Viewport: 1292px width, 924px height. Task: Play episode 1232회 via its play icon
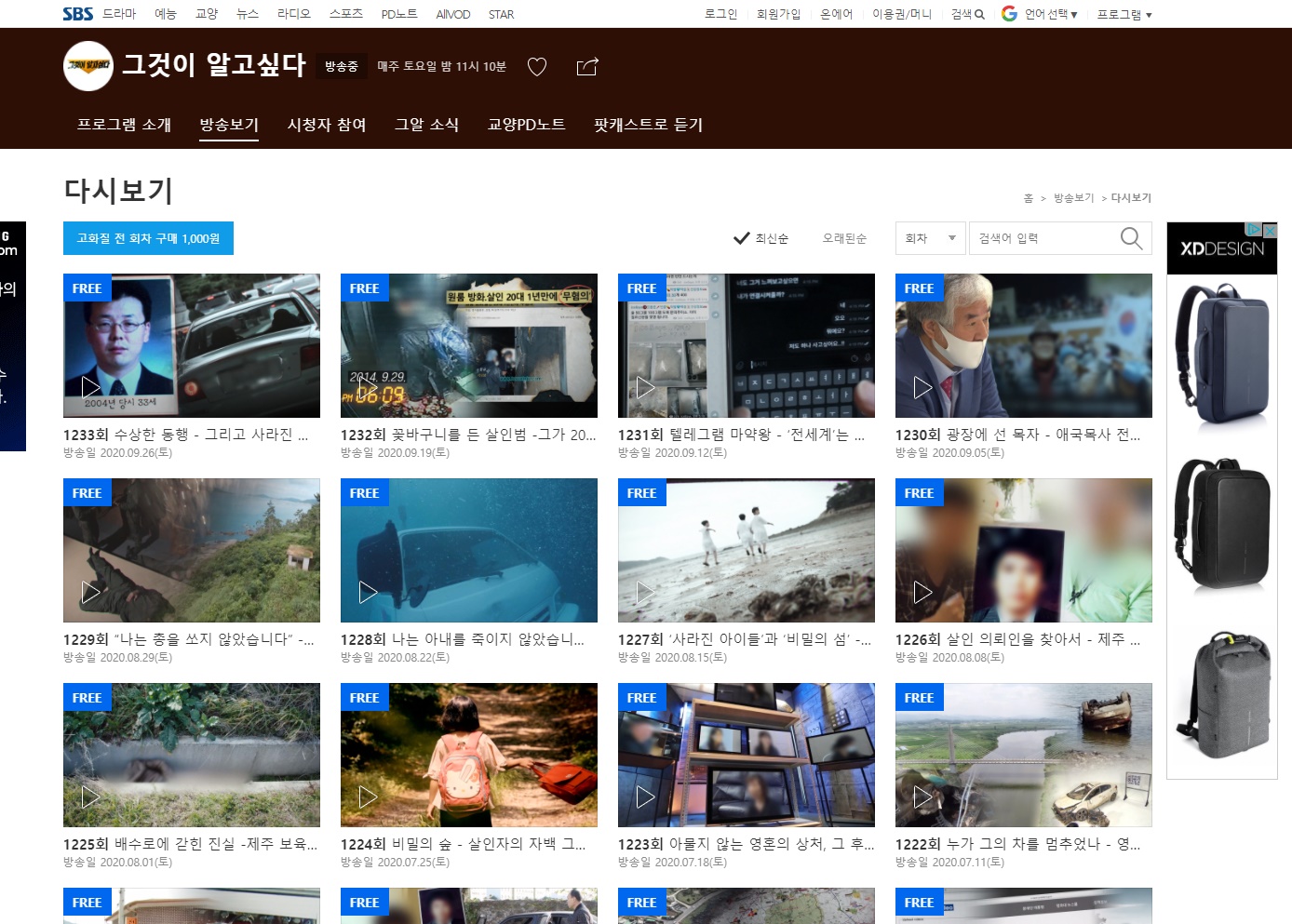pyautogui.click(x=368, y=387)
